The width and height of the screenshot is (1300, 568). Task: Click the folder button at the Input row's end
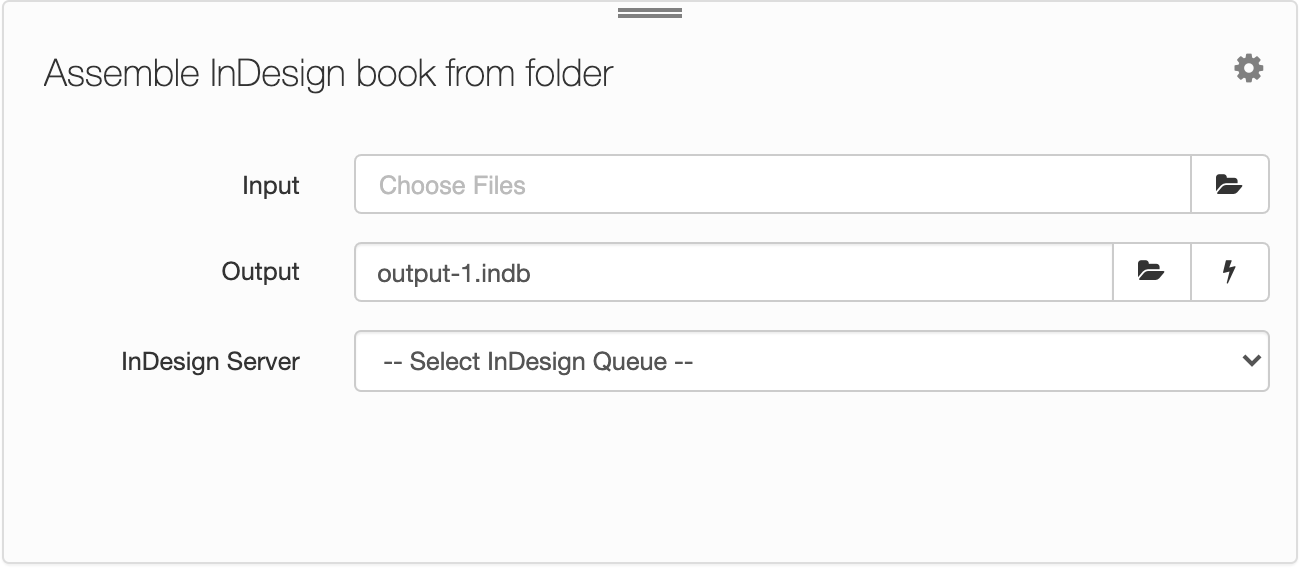[1229, 184]
